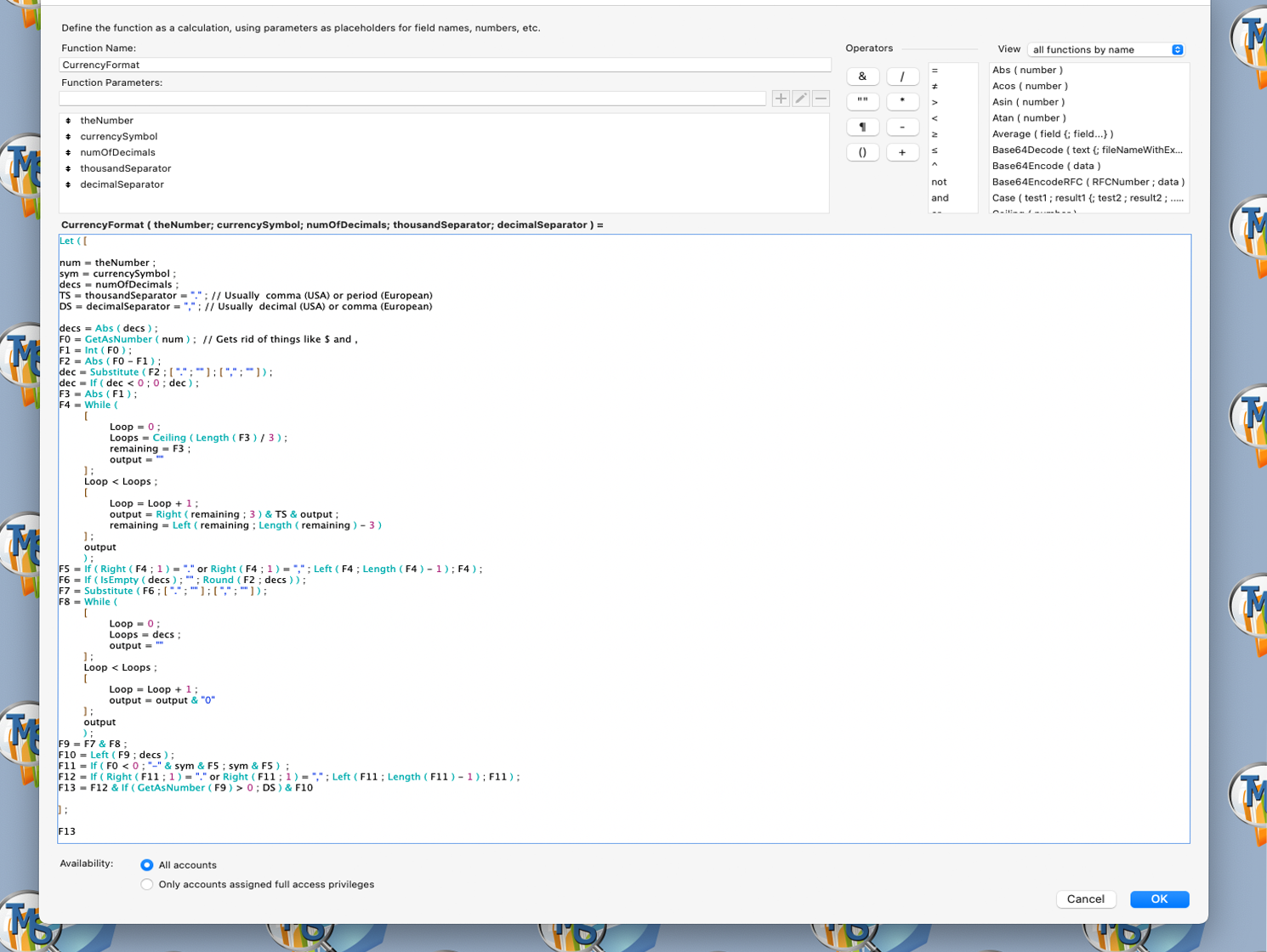Viewport: 1267px width, 952px height.
Task: Select currencySymbol parameter row
Action: tap(444, 137)
